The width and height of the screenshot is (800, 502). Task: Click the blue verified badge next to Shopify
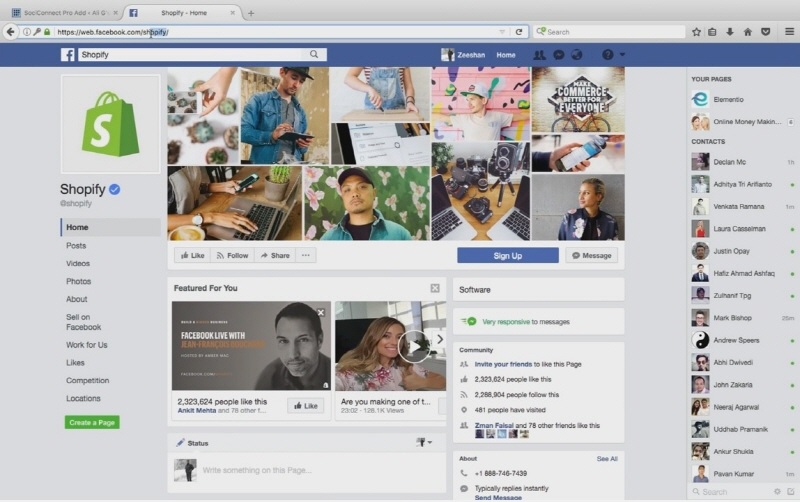click(115, 189)
